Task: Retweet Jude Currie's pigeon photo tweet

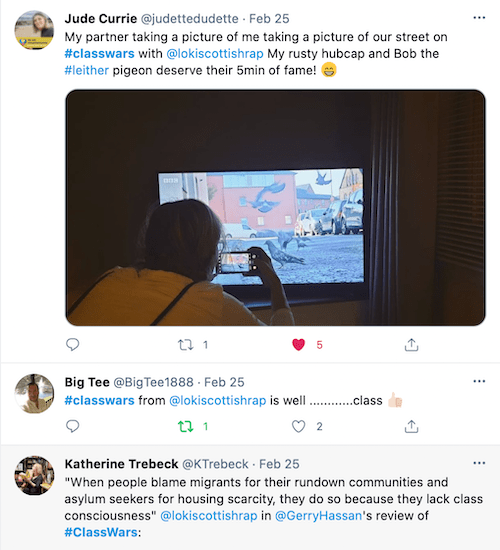Action: coord(185,345)
